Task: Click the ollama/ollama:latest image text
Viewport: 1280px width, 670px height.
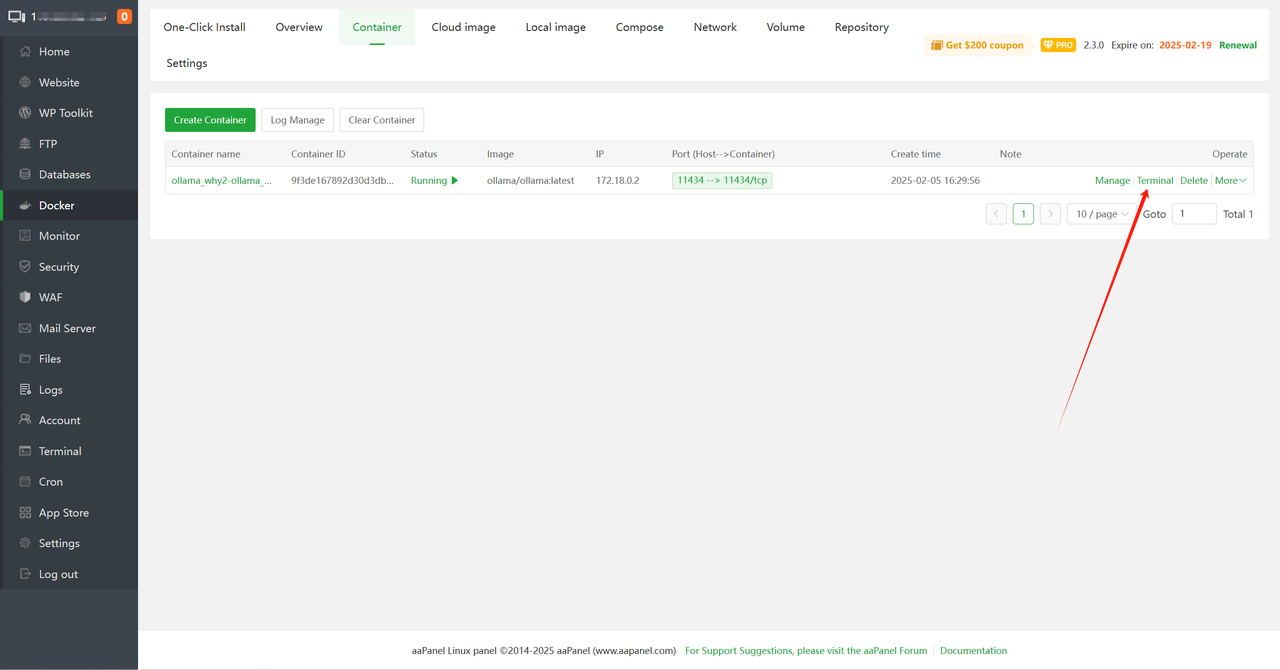Action: [x=530, y=181]
